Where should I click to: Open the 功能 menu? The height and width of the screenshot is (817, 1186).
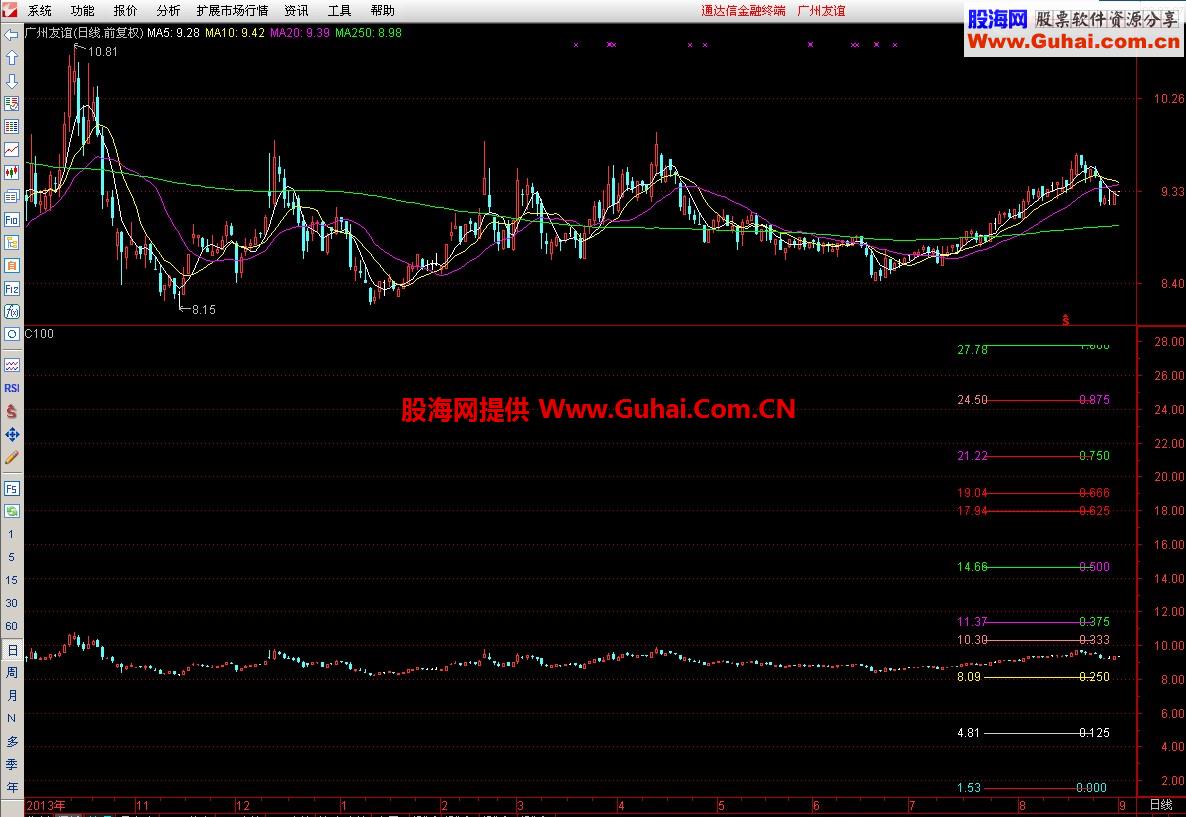[82, 11]
